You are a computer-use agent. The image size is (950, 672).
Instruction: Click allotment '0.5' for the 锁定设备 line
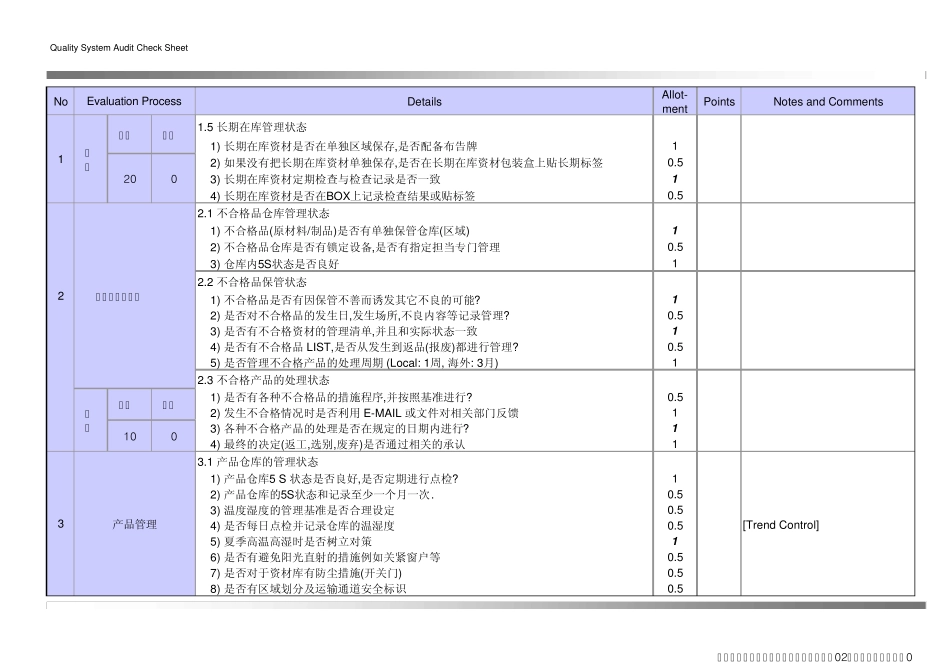(675, 247)
